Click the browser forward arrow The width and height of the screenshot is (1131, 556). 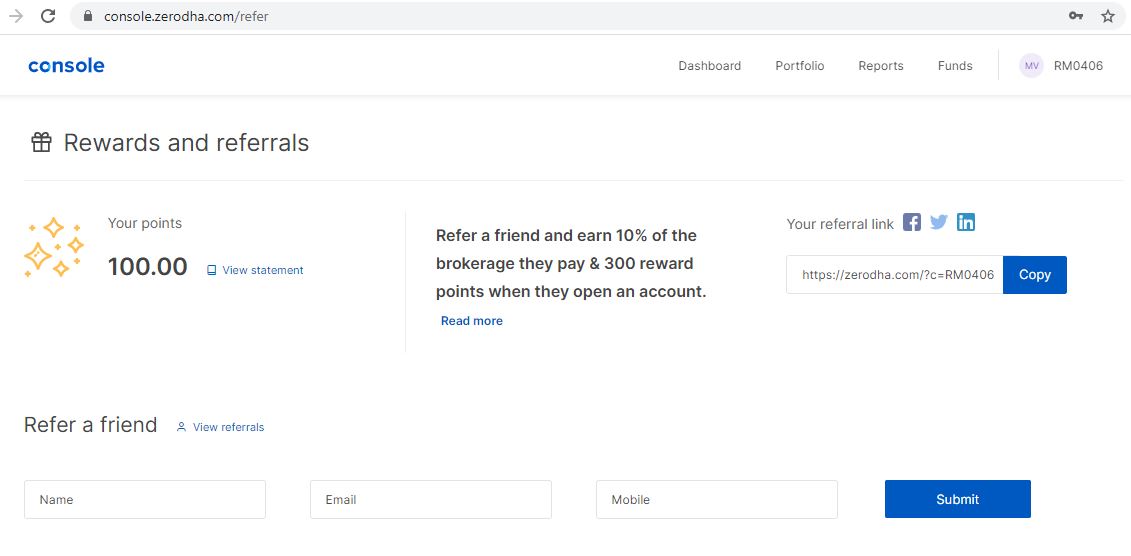click(x=16, y=16)
